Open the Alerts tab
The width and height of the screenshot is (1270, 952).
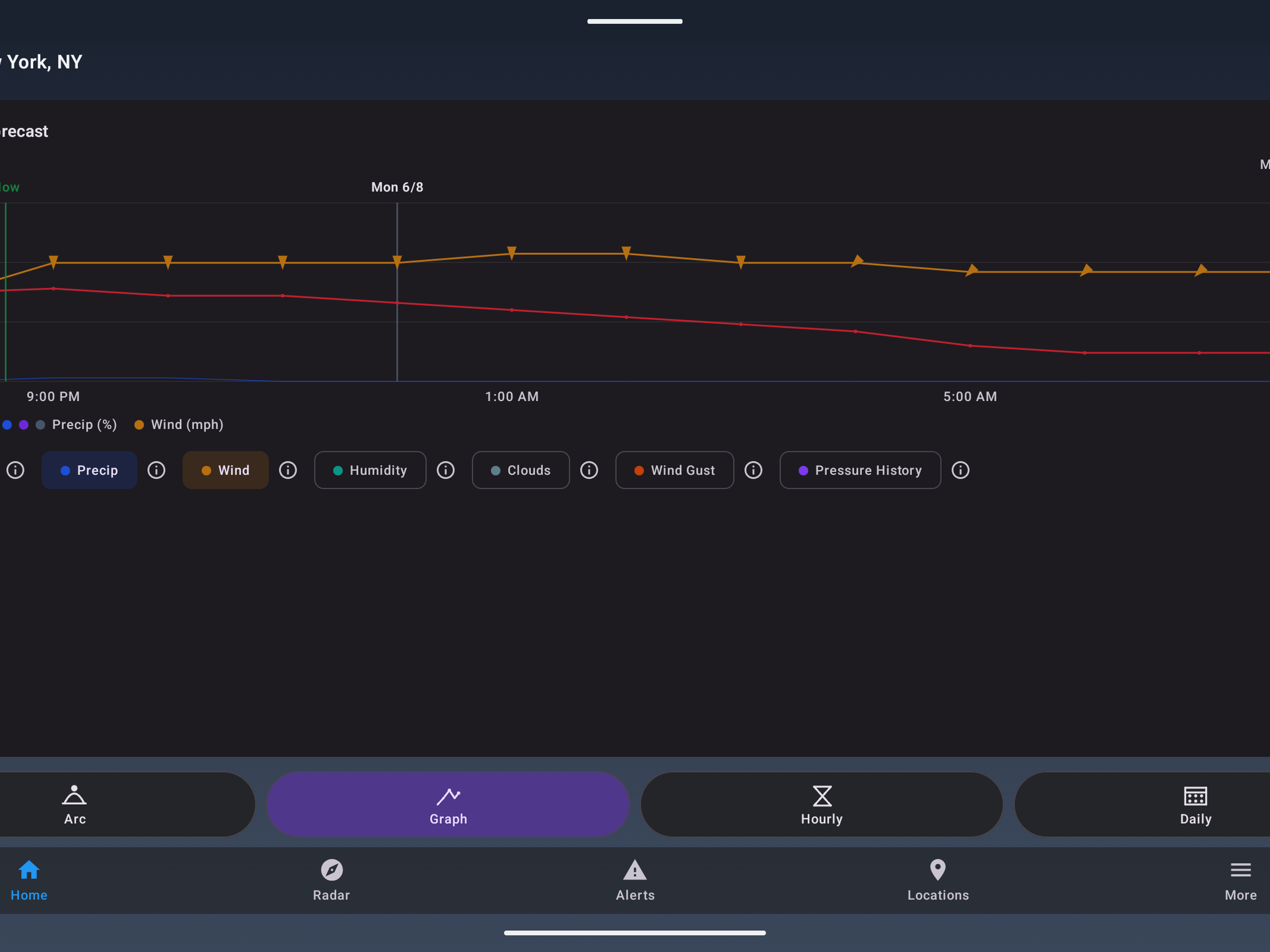coord(635,880)
